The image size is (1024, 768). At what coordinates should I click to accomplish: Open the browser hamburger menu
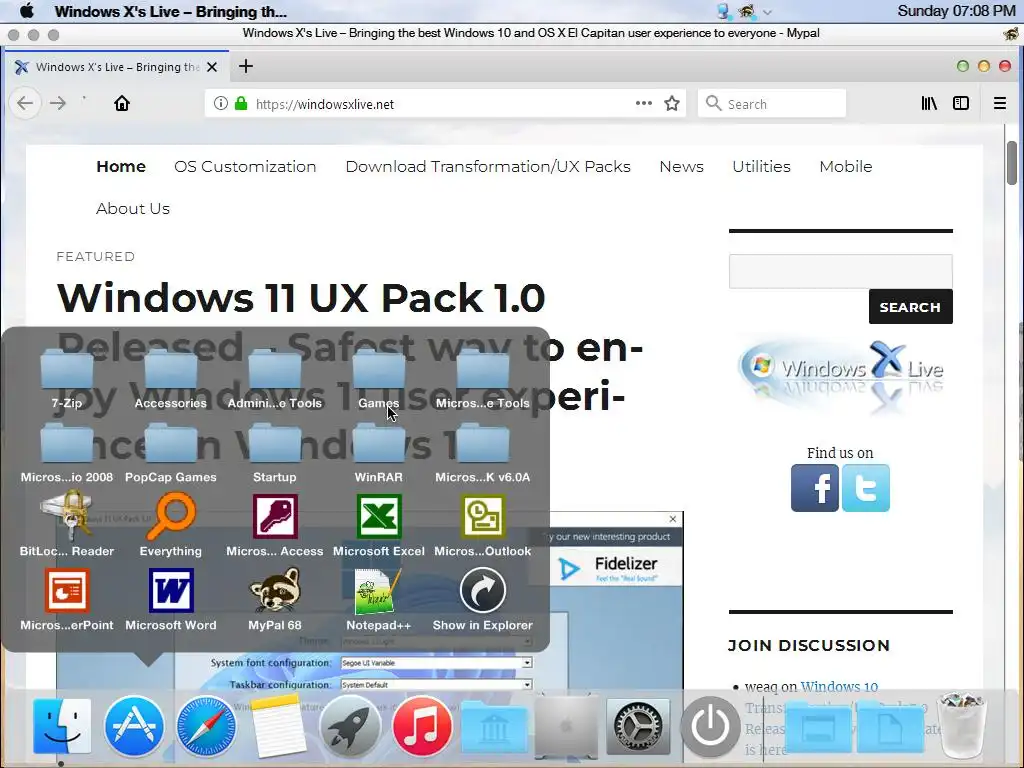tap(1000, 103)
